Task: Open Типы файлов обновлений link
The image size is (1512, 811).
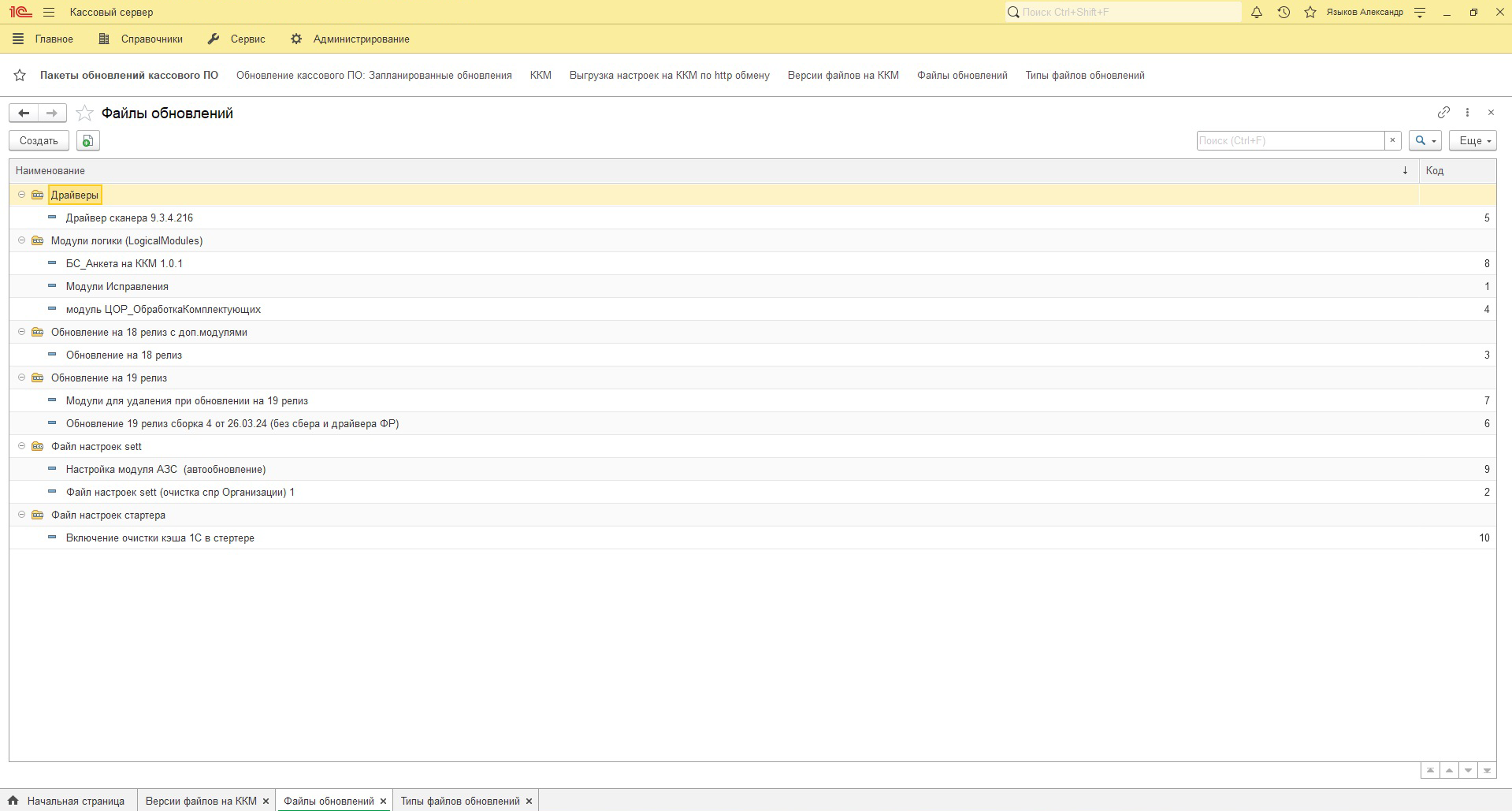Action: [x=1084, y=76]
